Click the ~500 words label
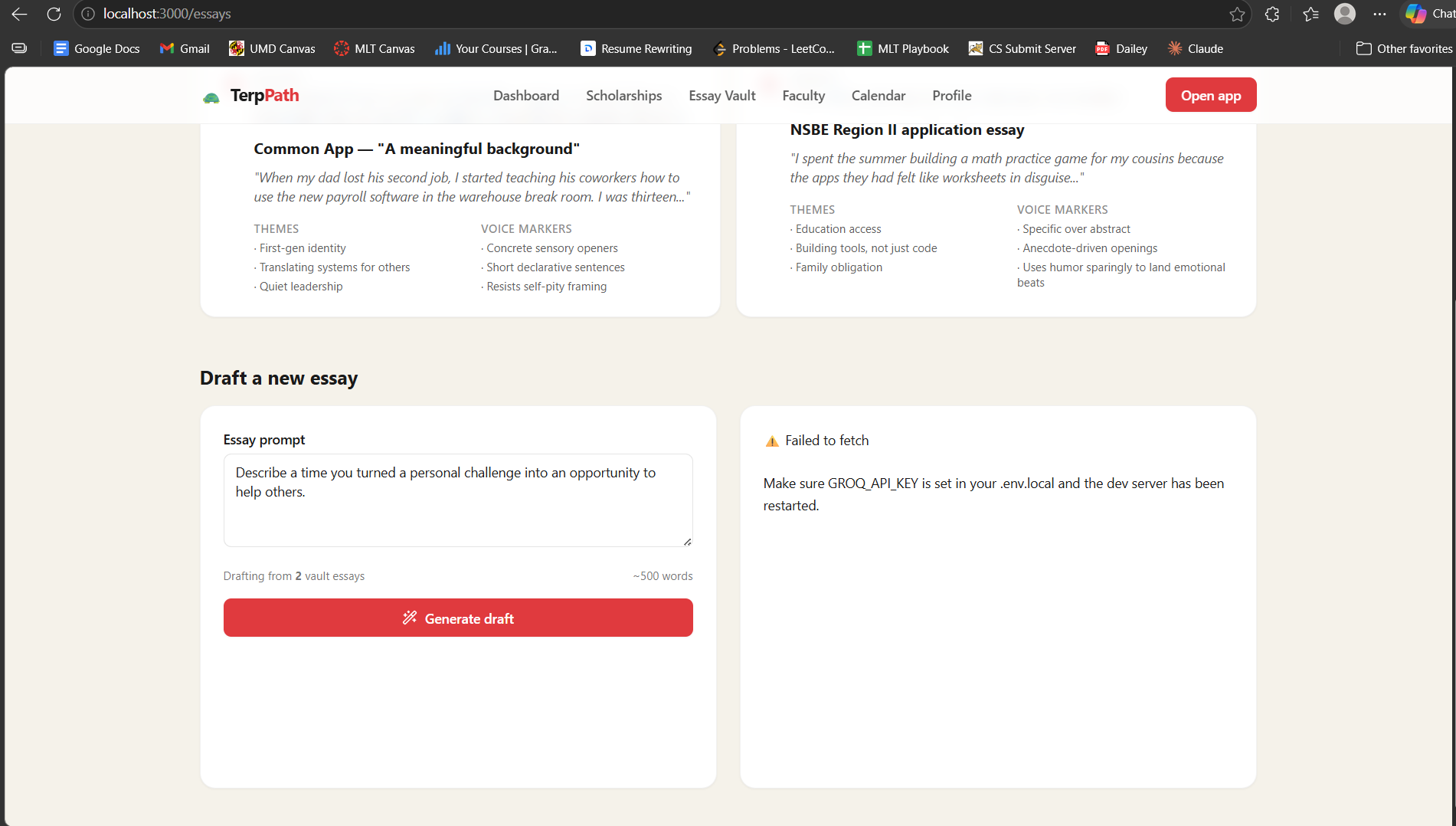 (663, 576)
